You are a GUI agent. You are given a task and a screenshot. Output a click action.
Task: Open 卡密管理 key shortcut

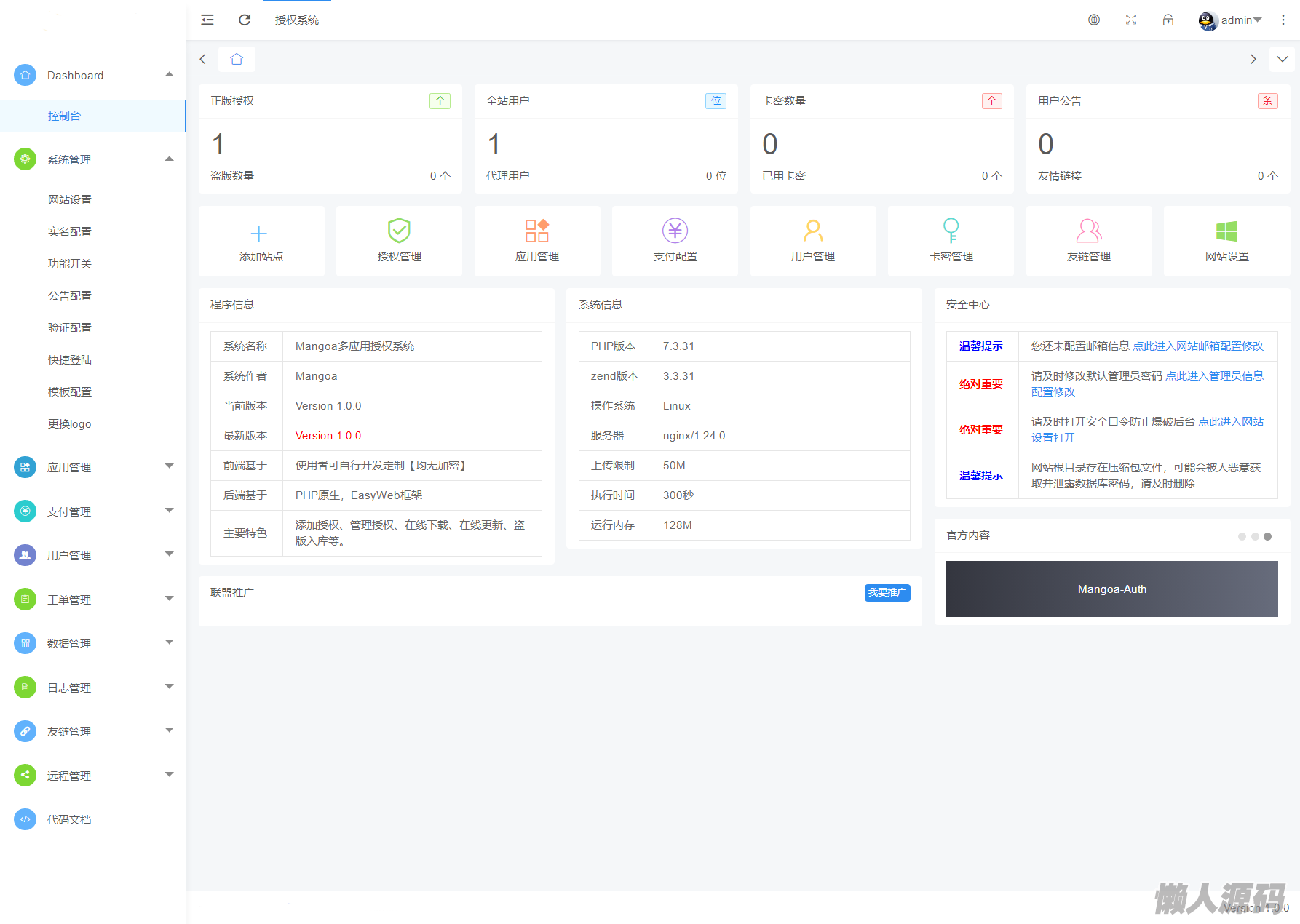[x=951, y=241]
